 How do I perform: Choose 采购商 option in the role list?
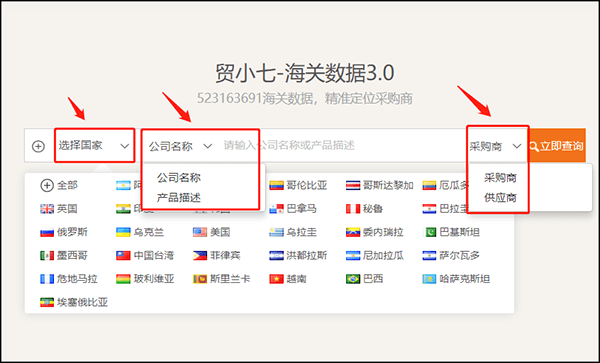[500, 177]
